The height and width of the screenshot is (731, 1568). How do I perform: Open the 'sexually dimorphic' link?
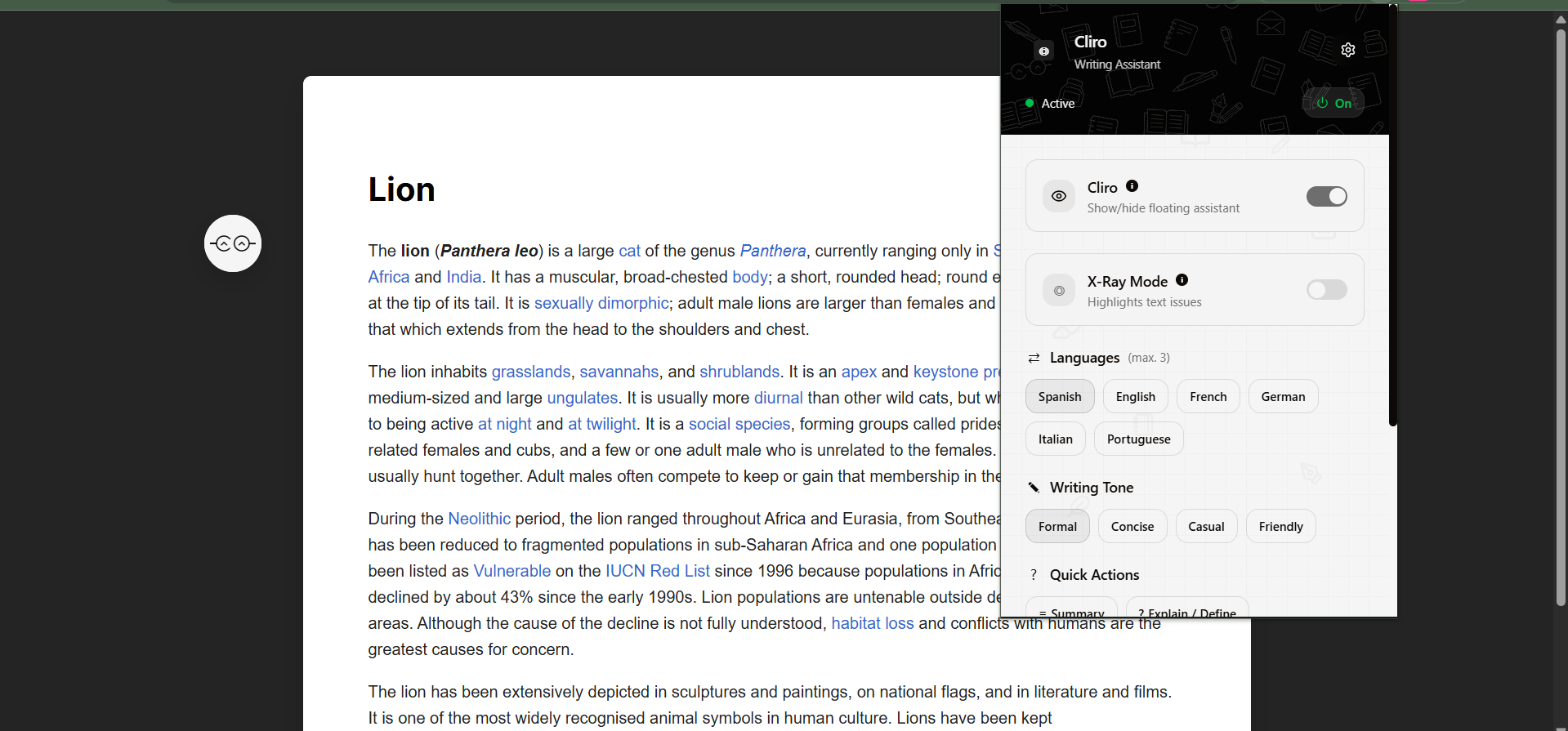601,303
